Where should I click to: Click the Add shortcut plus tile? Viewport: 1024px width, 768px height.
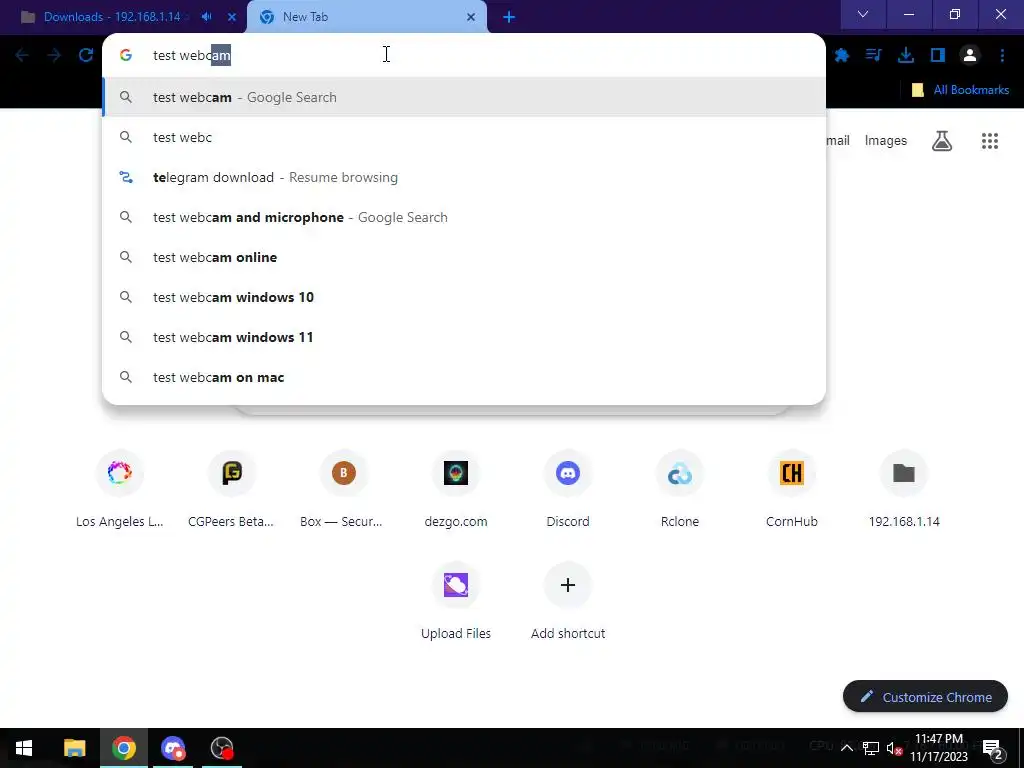(x=568, y=601)
